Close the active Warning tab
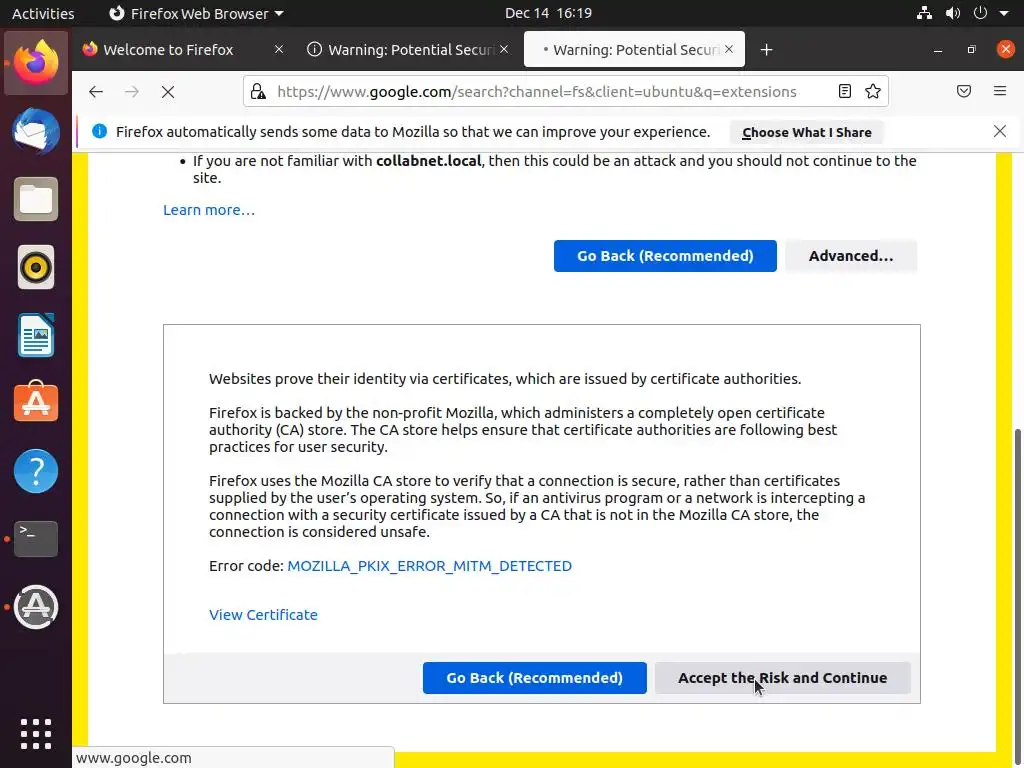The height and width of the screenshot is (768, 1024). [729, 50]
